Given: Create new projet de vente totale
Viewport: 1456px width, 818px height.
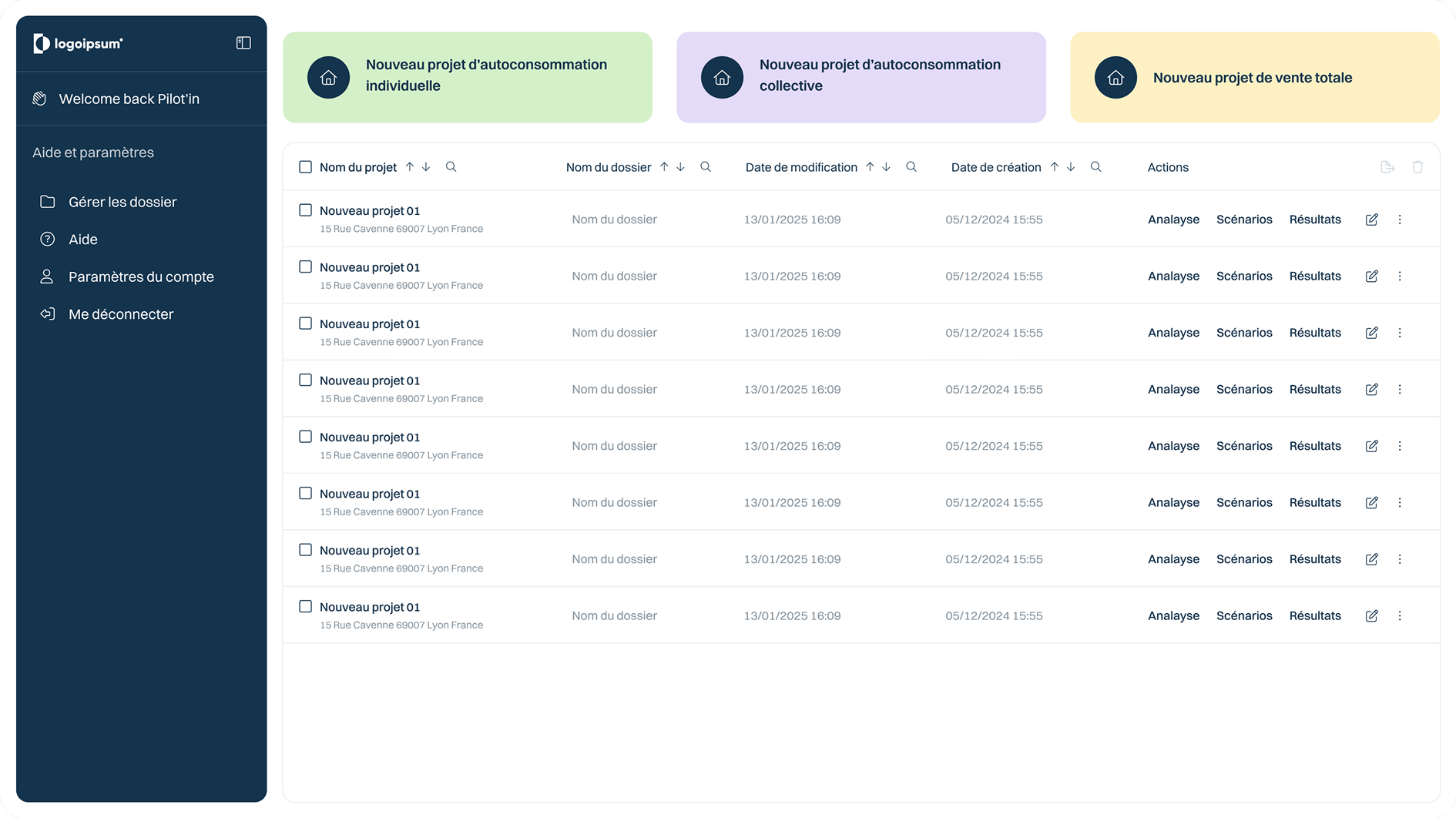Looking at the screenshot, I should [1255, 77].
